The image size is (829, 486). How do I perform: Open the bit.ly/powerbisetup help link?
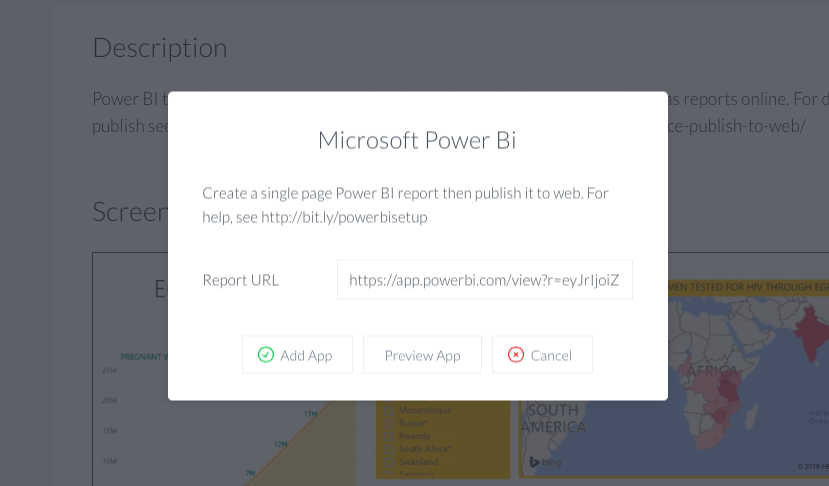click(344, 217)
